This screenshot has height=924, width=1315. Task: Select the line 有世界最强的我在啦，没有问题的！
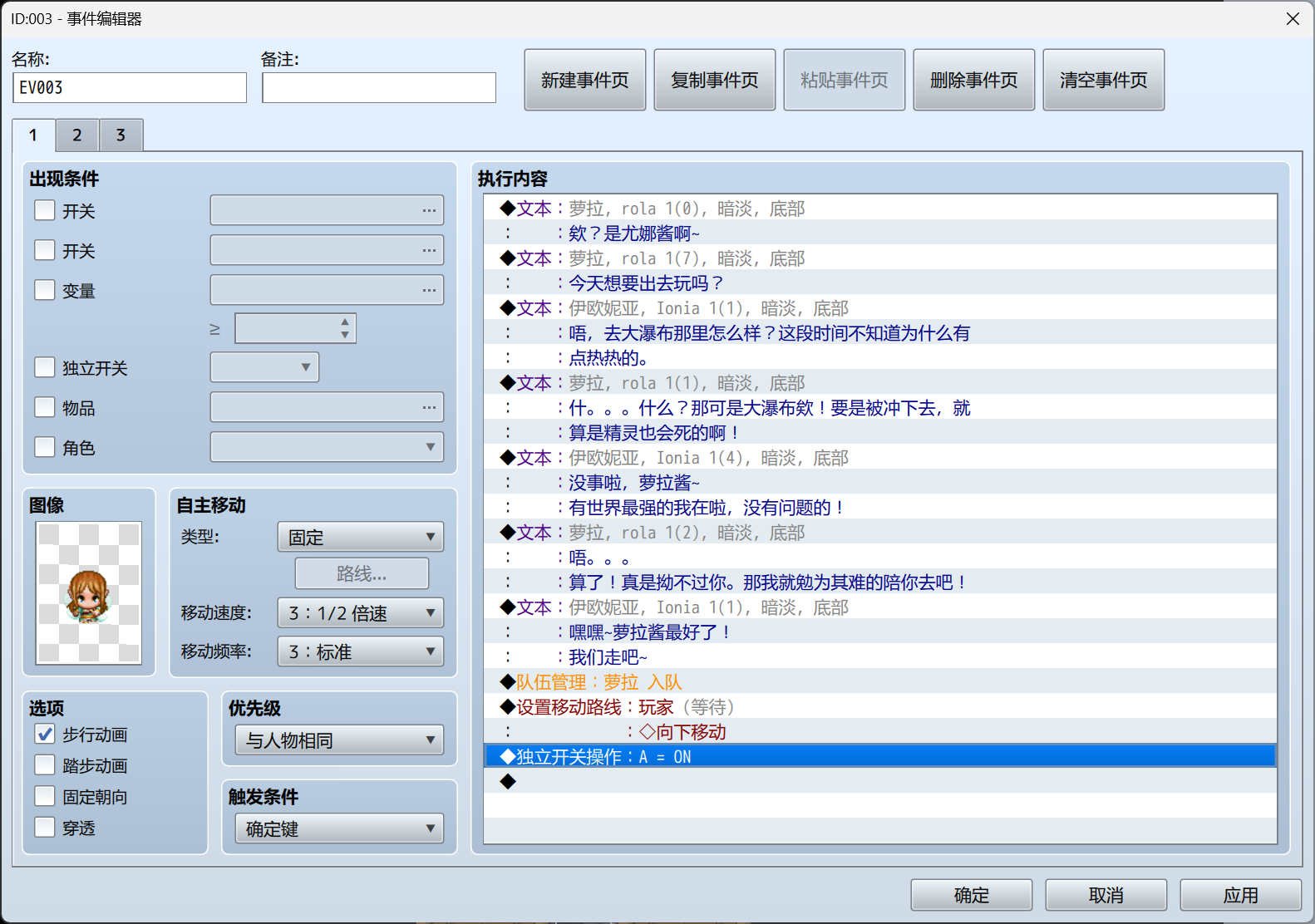point(880,507)
